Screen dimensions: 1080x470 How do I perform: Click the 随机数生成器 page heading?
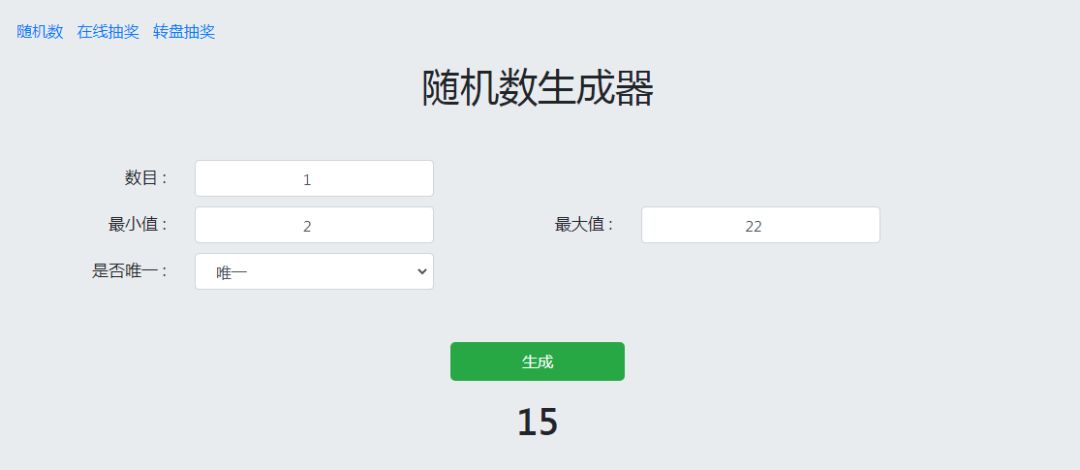[x=537, y=89]
